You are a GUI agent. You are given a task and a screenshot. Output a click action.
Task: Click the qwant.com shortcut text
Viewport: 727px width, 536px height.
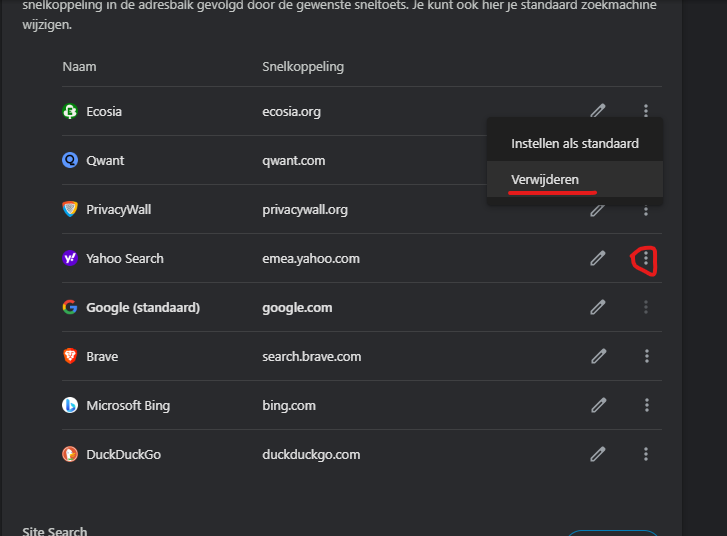click(293, 160)
